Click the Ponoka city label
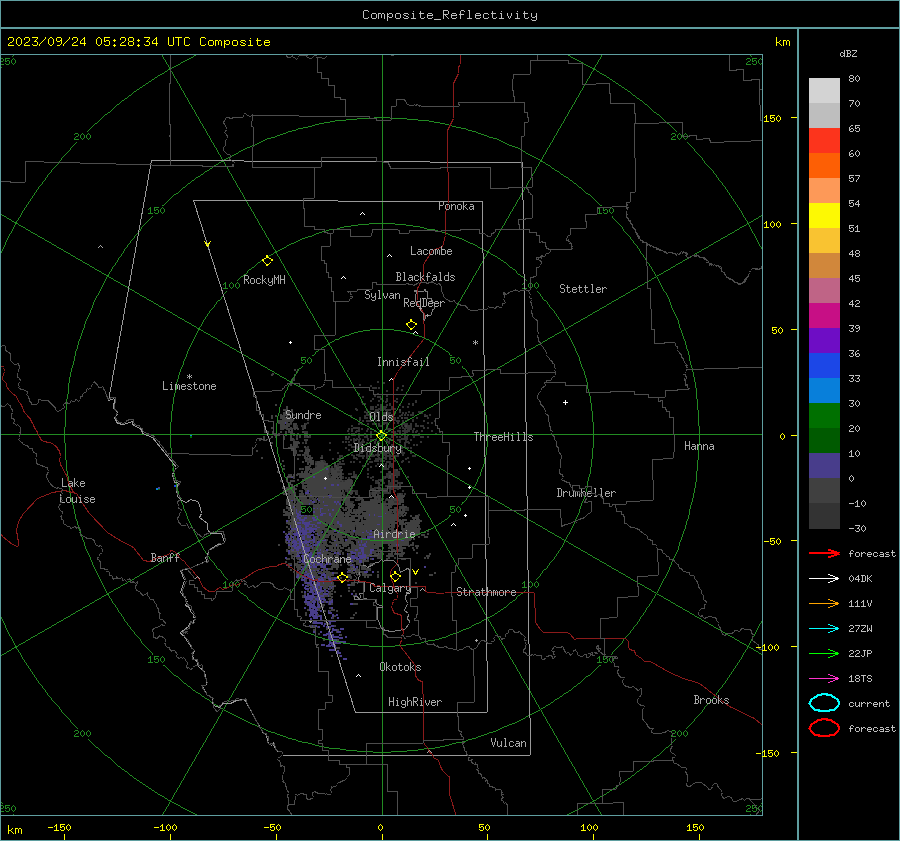The image size is (900, 841). 456,206
